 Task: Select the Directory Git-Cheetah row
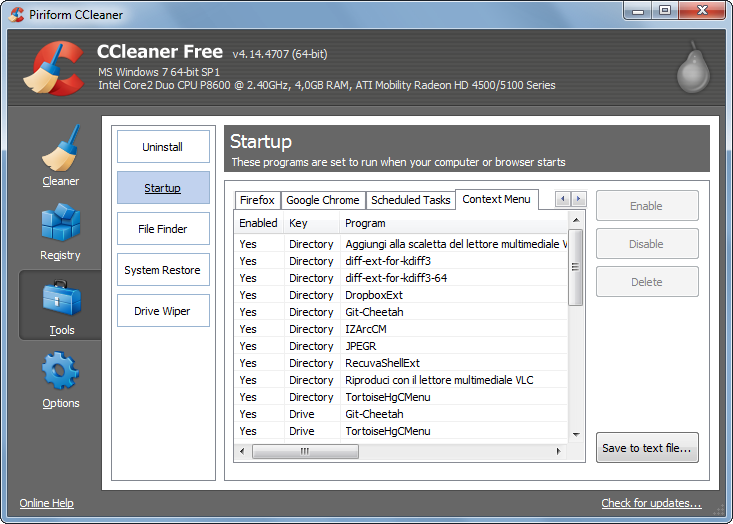point(401,312)
